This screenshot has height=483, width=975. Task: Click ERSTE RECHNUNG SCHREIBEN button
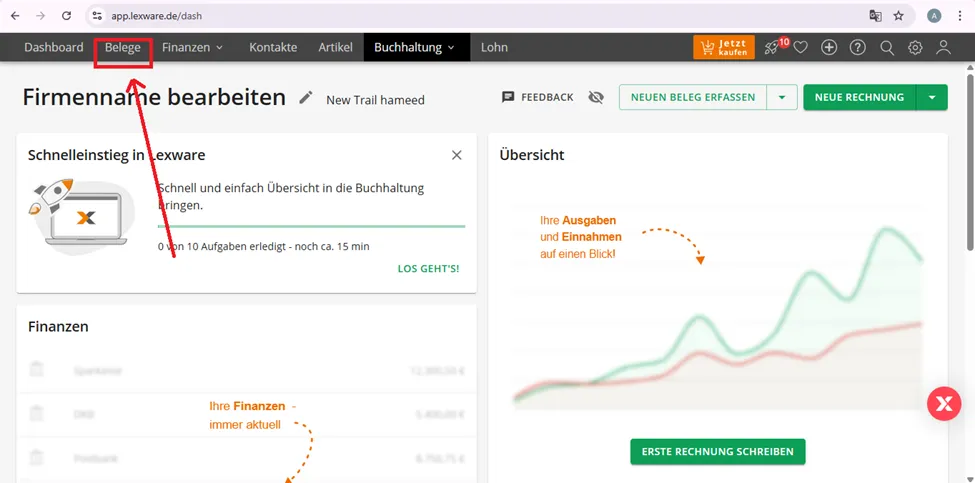pos(718,452)
